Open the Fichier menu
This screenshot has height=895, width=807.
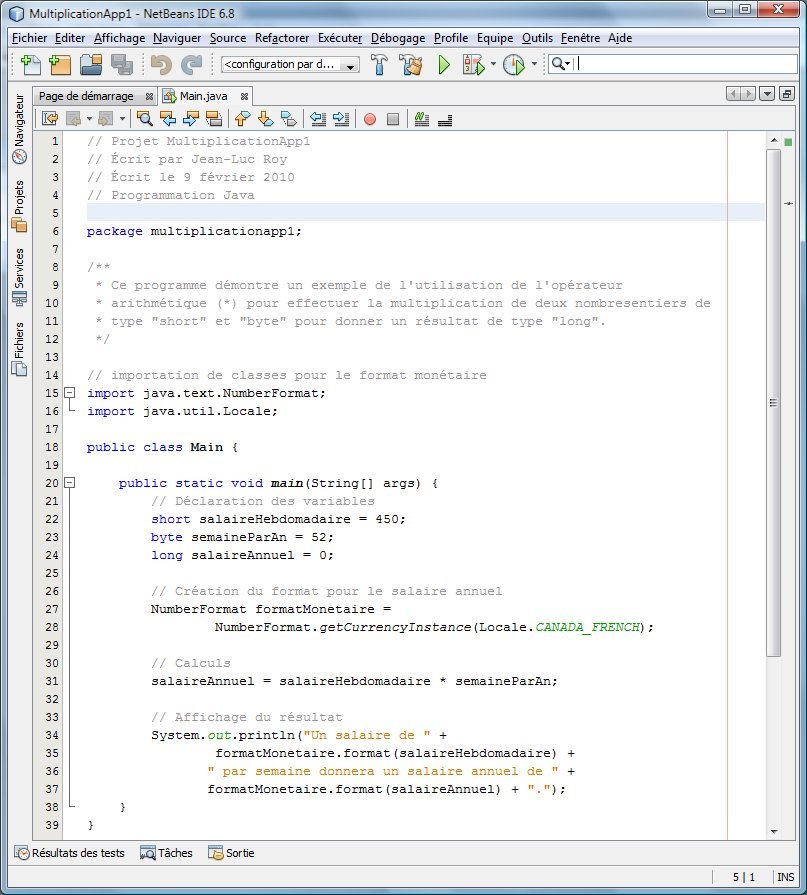[x=29, y=38]
